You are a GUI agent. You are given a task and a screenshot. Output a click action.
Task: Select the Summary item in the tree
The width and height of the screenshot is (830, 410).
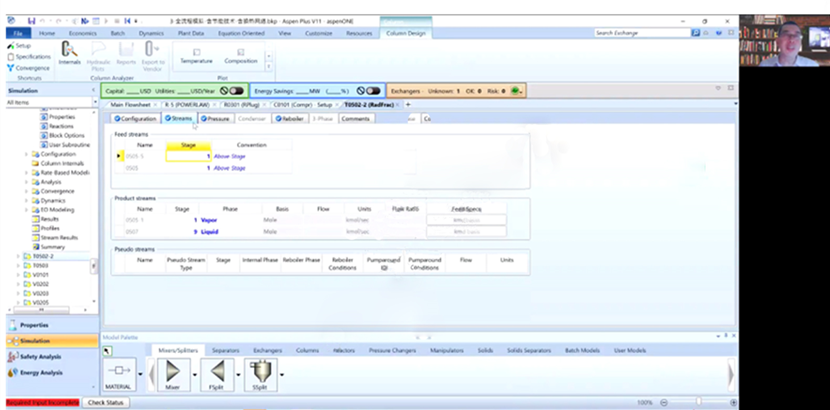coord(52,247)
